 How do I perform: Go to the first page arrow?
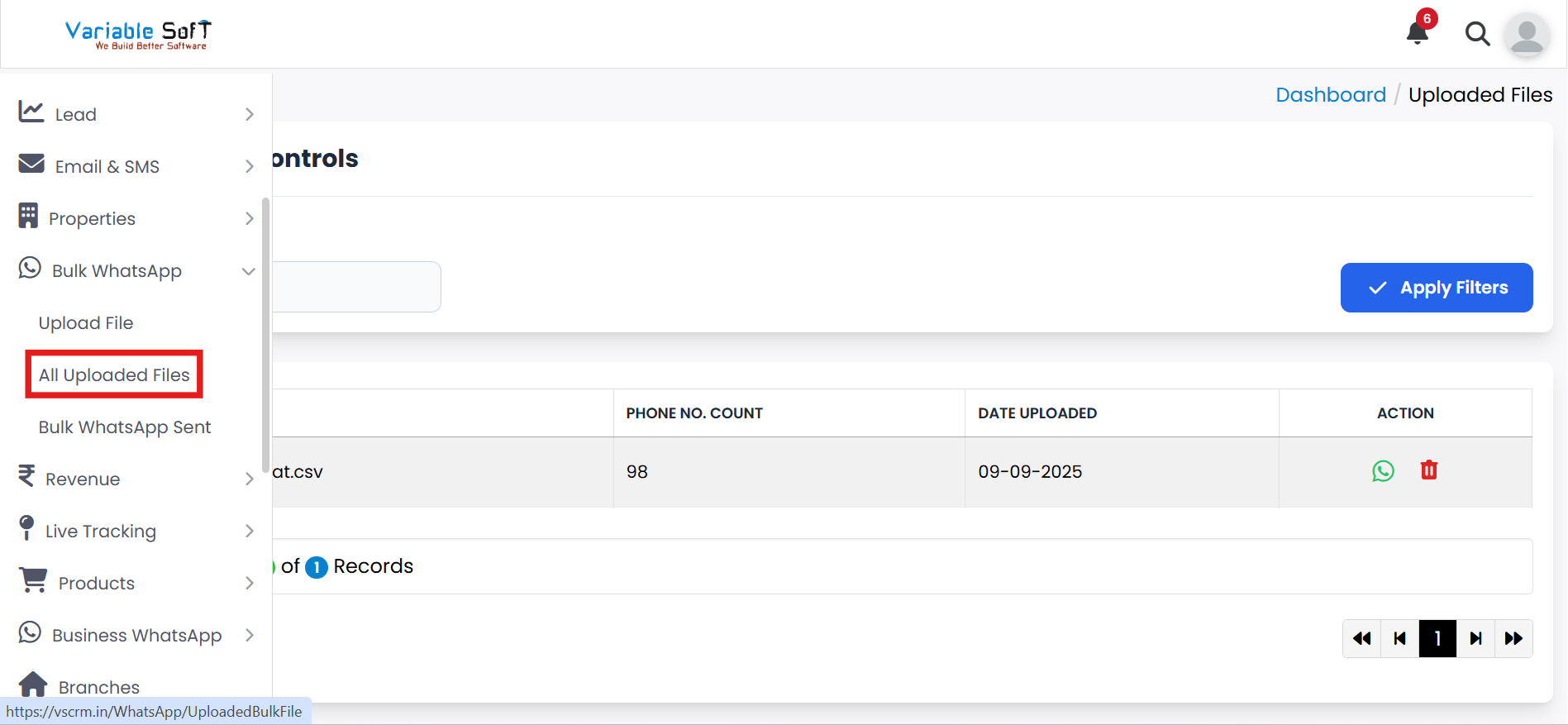pos(1361,638)
